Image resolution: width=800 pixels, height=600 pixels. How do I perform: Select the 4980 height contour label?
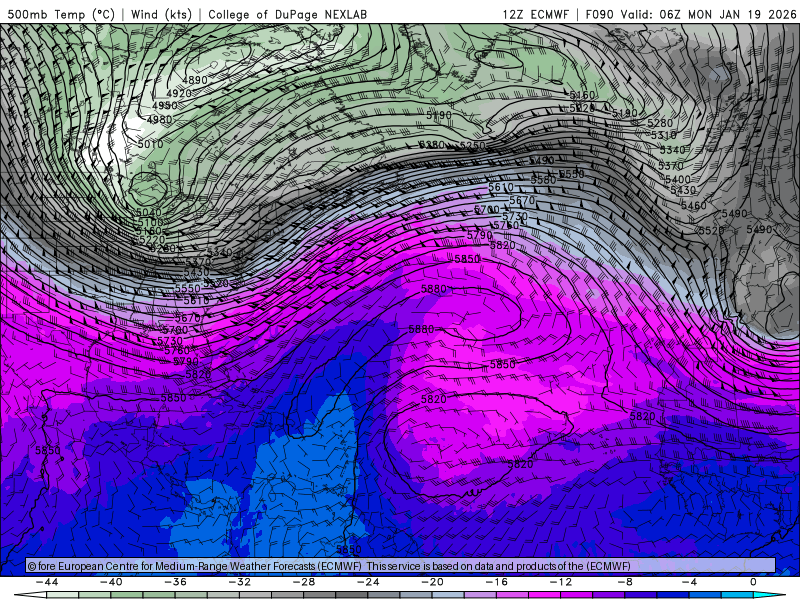pos(159,119)
